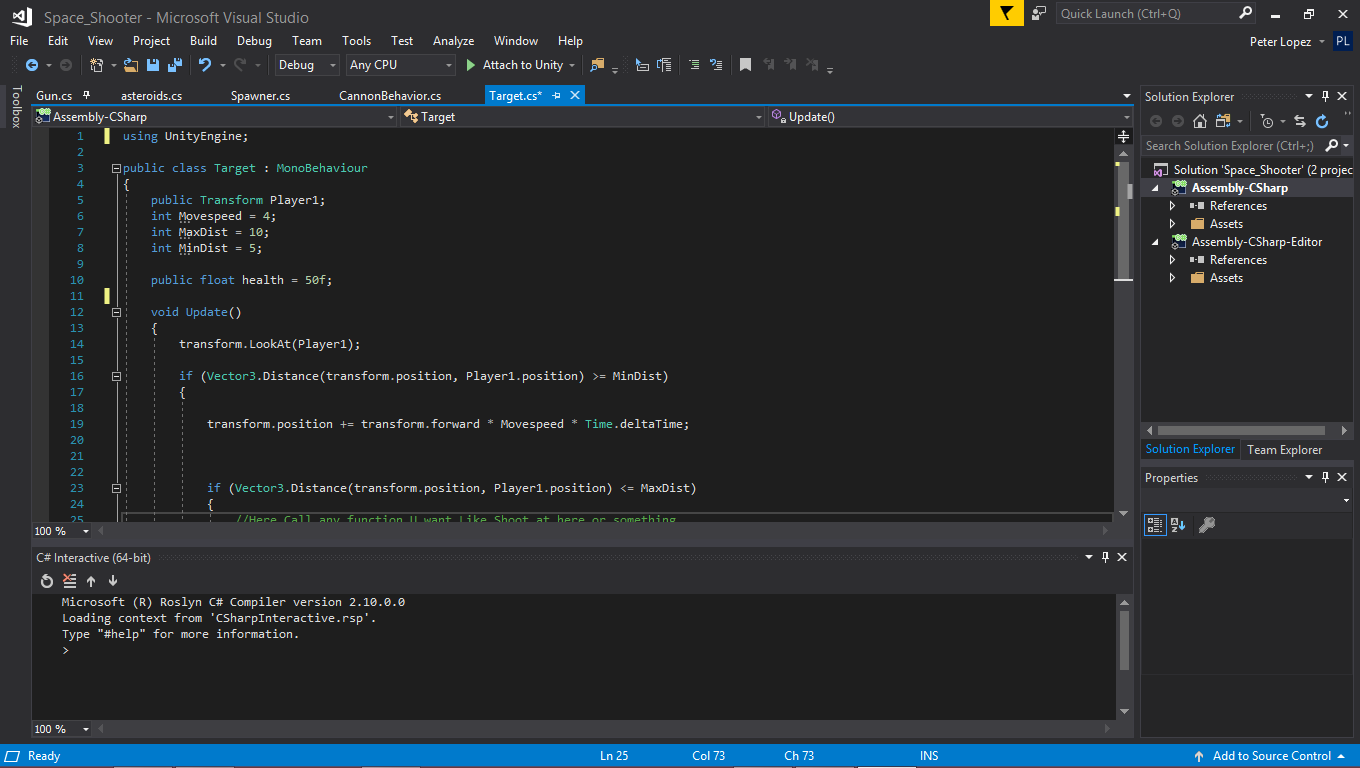Open the Debug configuration dropdown

[x=308, y=65]
